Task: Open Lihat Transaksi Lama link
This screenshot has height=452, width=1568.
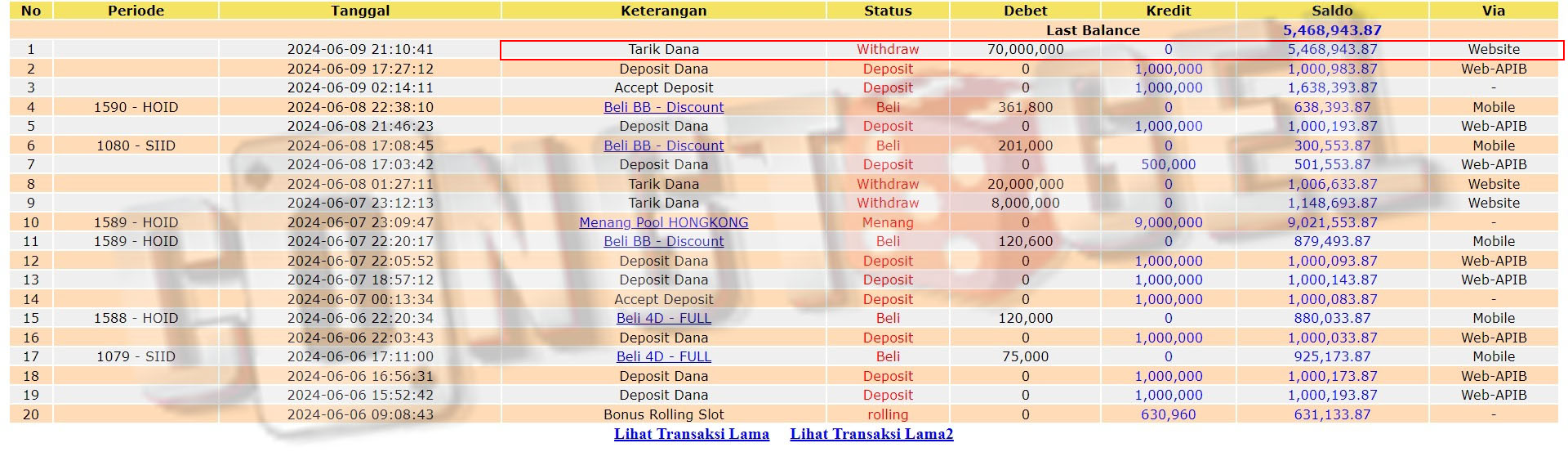Action: (x=691, y=434)
